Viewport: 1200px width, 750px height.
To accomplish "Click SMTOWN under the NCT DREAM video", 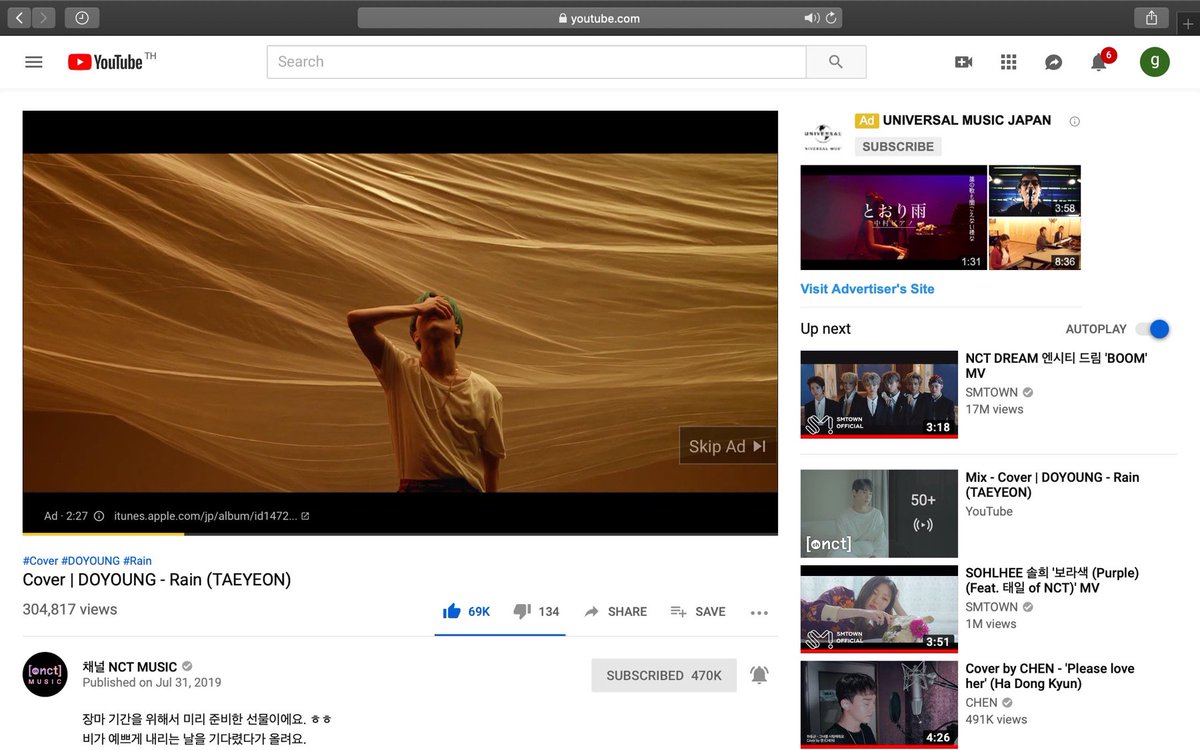I will pos(991,392).
